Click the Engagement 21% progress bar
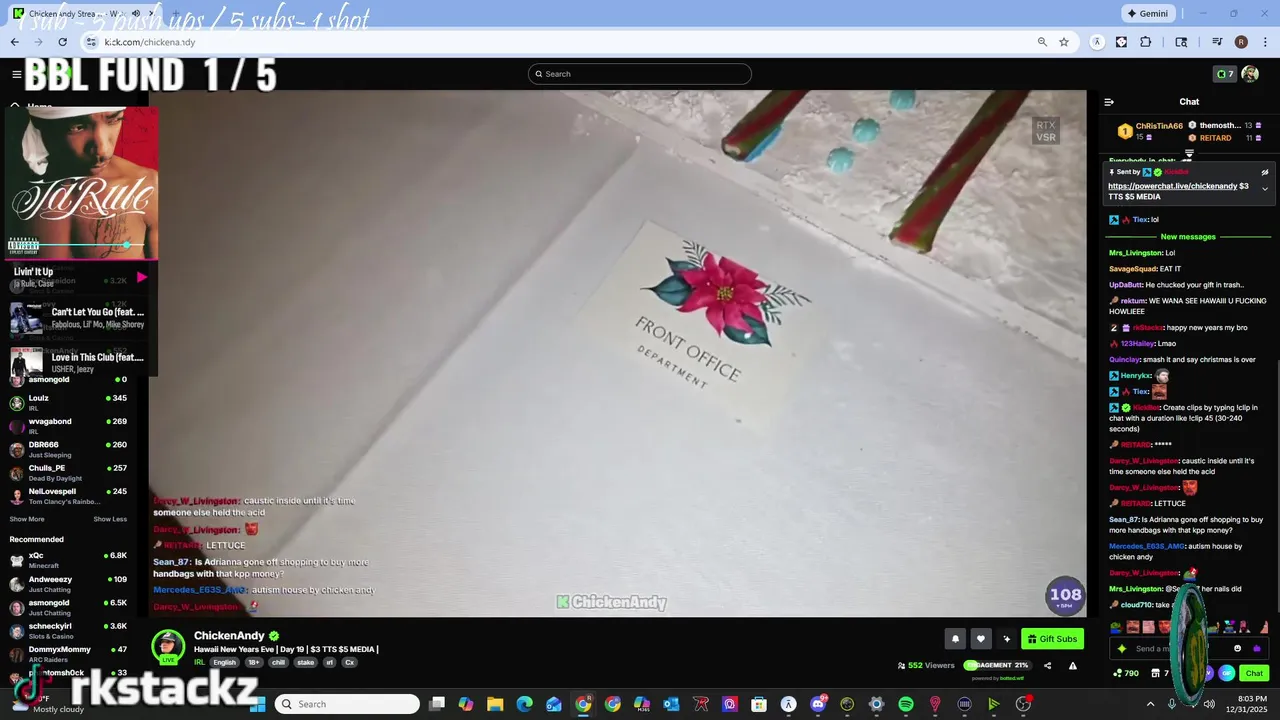This screenshot has width=1280, height=720. 996,665
